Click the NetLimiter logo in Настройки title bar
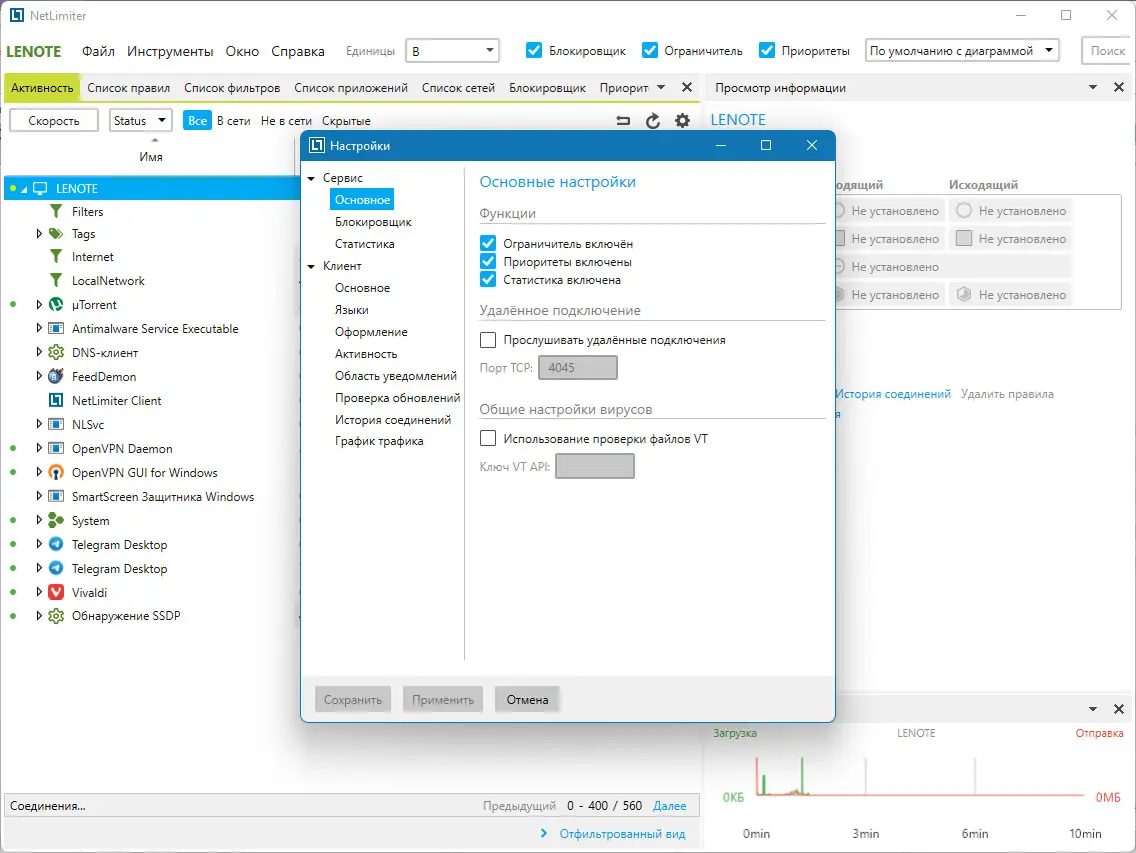 [317, 146]
